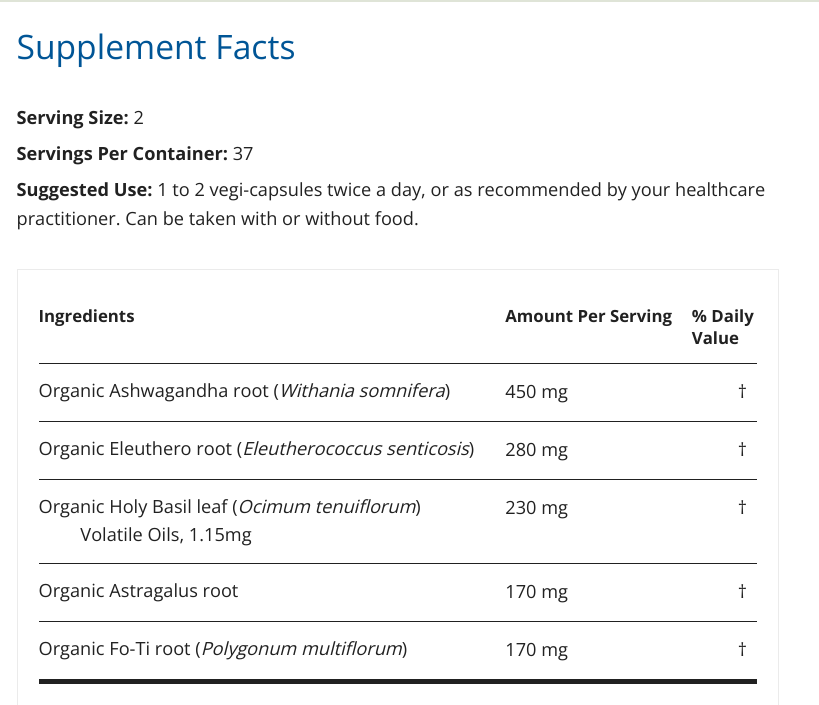Click the 170 mg amount for Astragalus root
Image resolution: width=819 pixels, height=705 pixels.
click(536, 592)
